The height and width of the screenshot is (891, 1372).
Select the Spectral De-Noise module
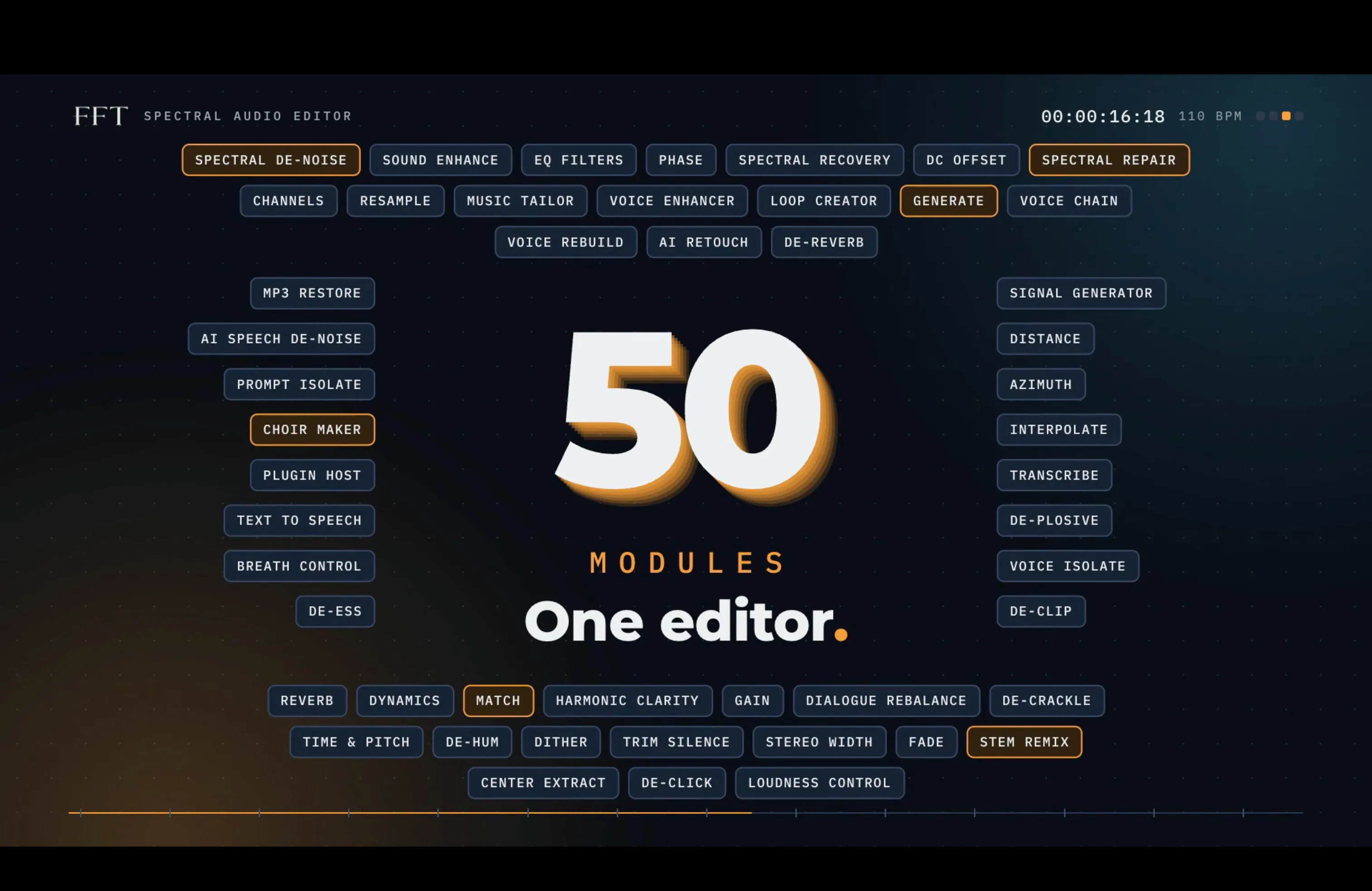[271, 160]
